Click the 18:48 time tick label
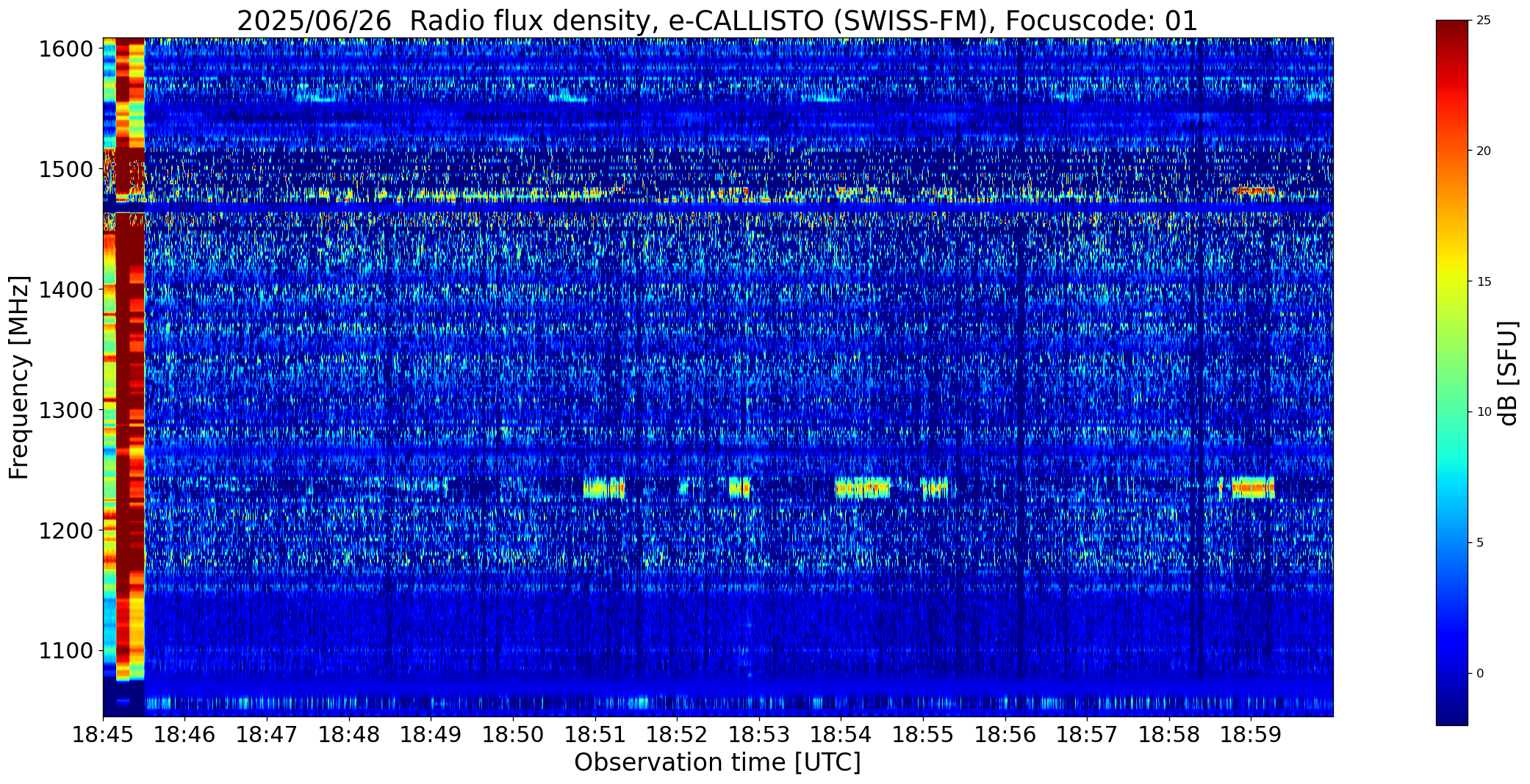 [x=349, y=735]
